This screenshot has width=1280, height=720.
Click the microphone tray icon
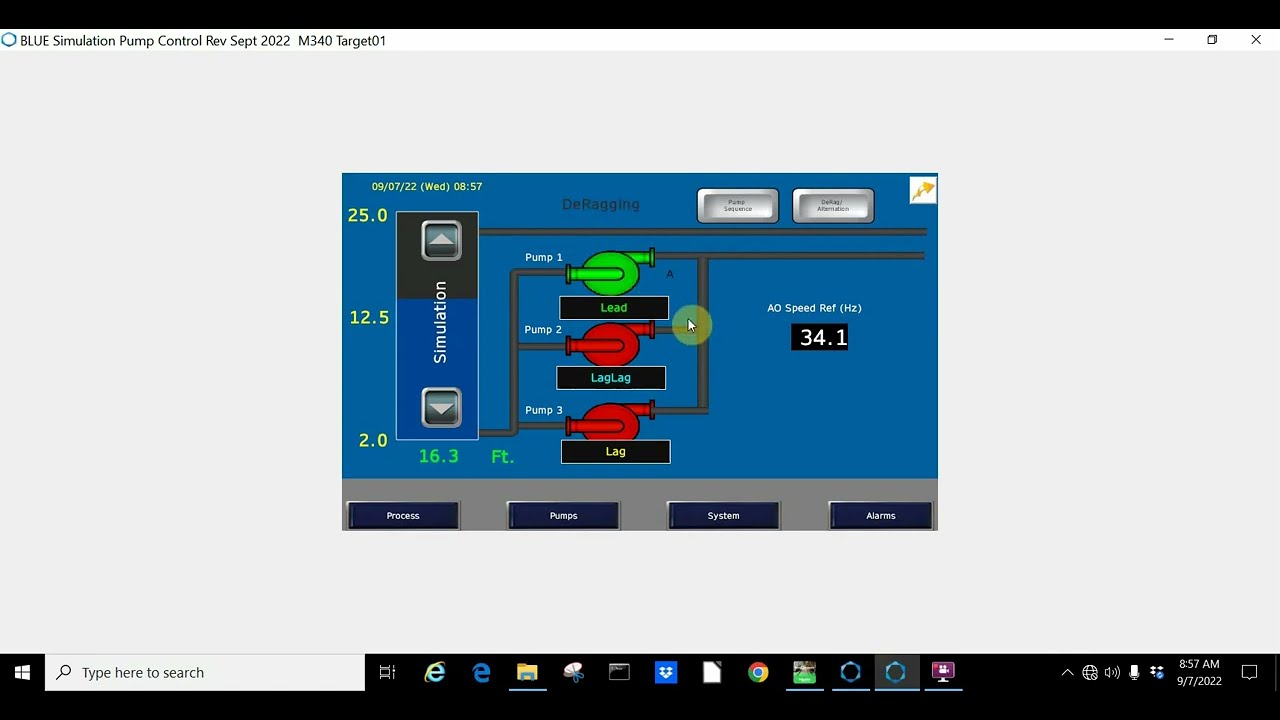coord(1134,673)
